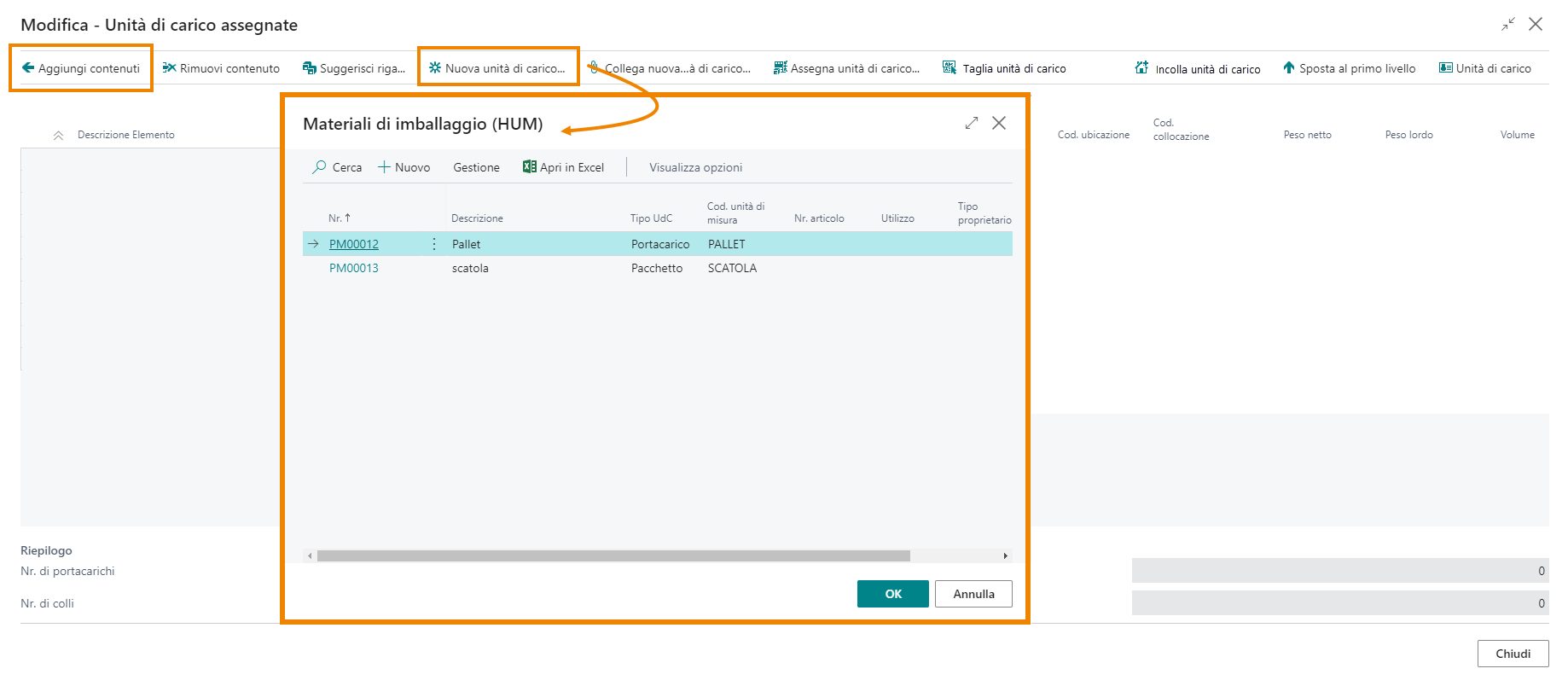Click Aggiungi contenuti arrow icon
This screenshot has width=1568, height=686.
[x=28, y=68]
